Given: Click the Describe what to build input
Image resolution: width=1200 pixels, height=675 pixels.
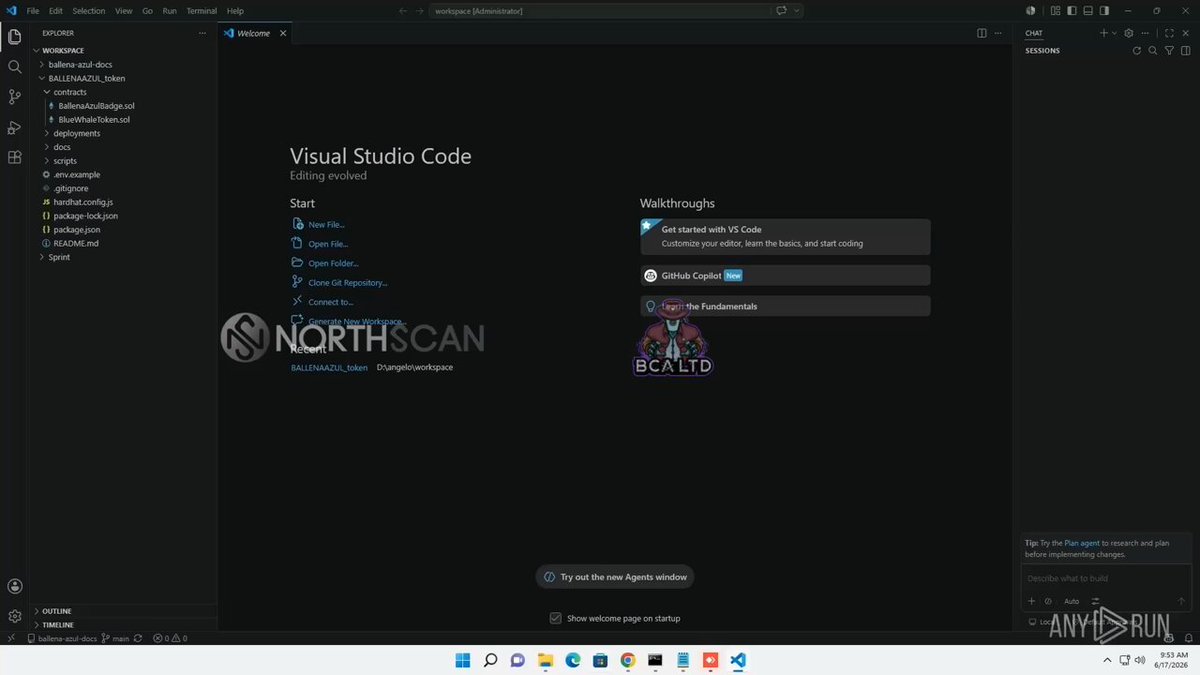Looking at the screenshot, I should [x=1105, y=578].
